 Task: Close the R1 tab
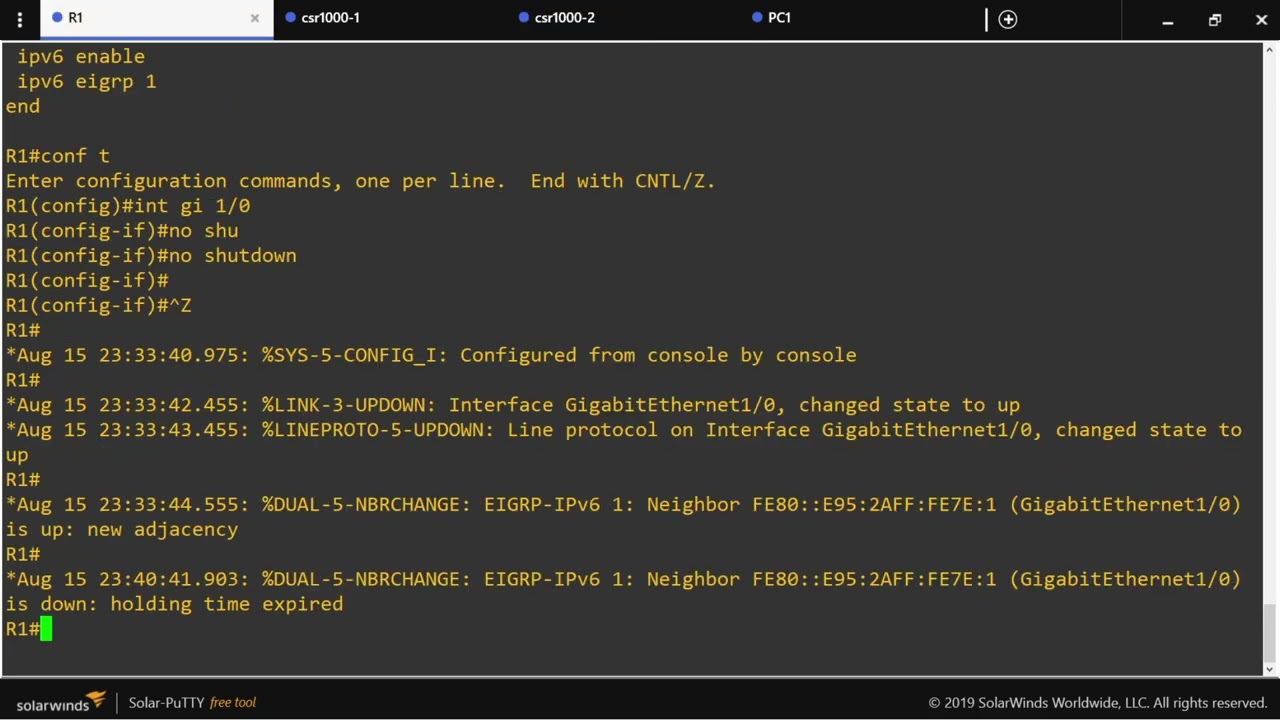click(255, 18)
